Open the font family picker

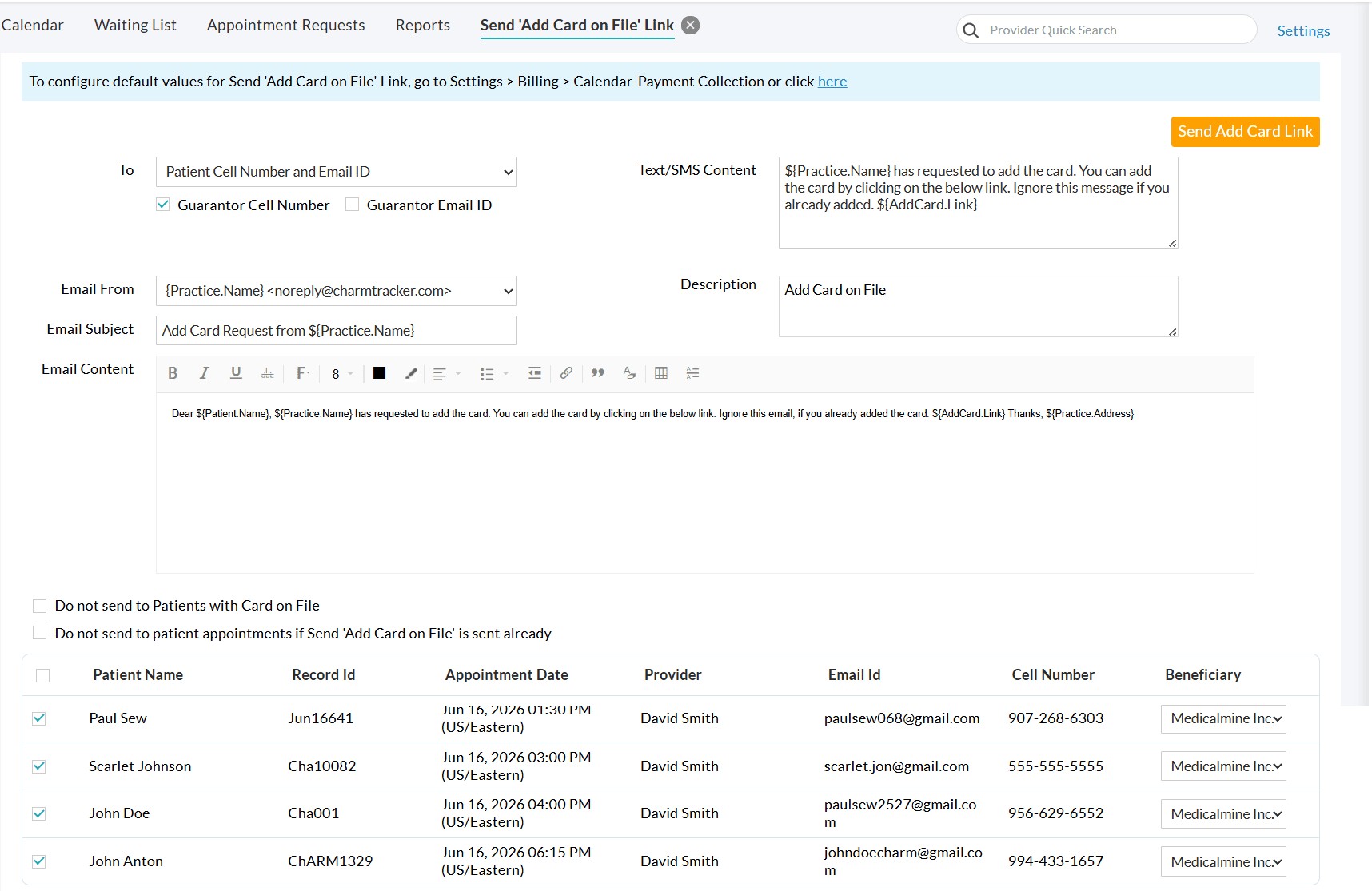click(303, 373)
